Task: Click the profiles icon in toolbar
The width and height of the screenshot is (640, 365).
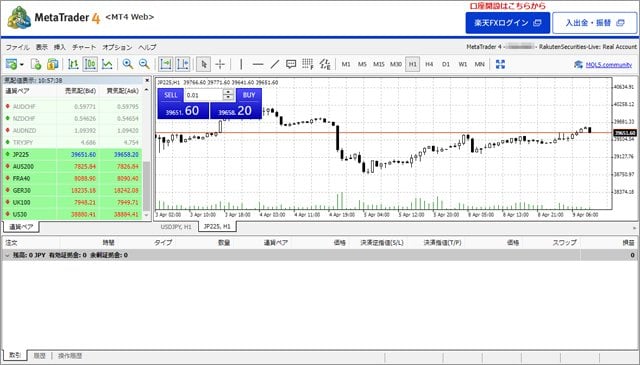Action: [53, 64]
